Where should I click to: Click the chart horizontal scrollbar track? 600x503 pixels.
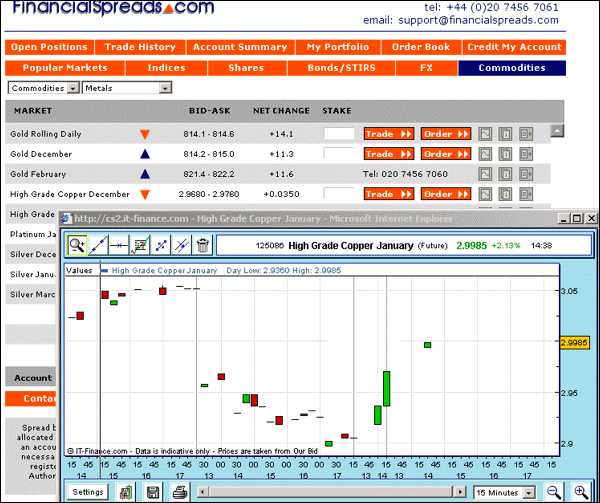tap(331, 492)
